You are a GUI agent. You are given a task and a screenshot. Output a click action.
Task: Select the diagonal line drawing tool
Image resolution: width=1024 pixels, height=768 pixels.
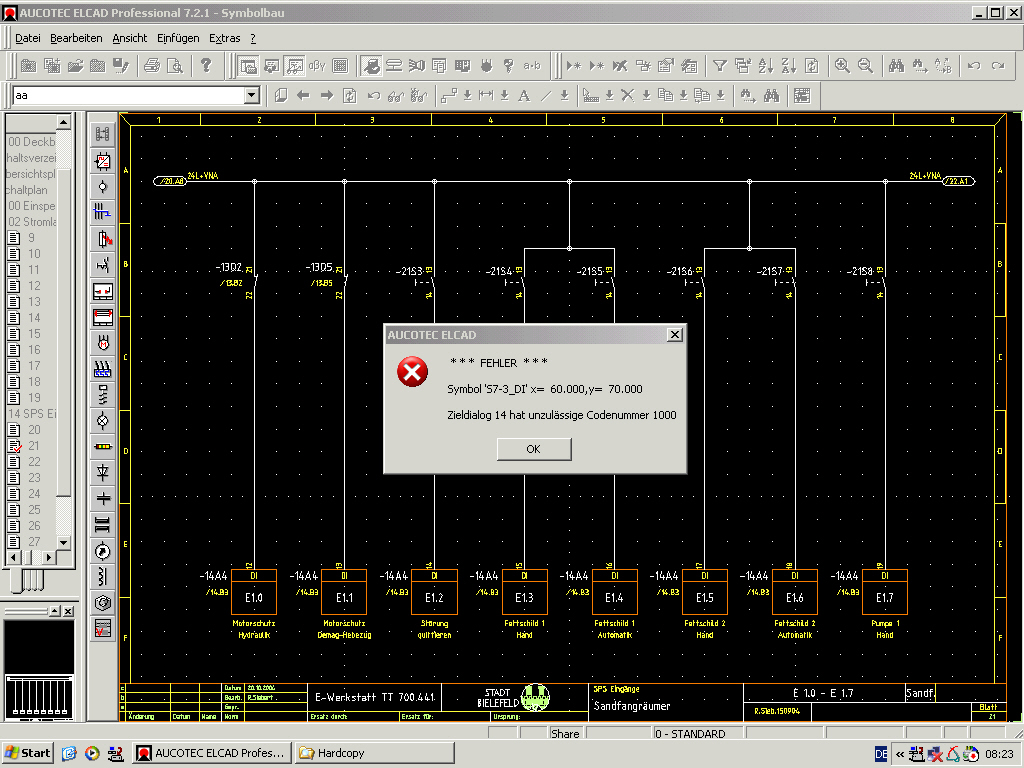coord(547,96)
